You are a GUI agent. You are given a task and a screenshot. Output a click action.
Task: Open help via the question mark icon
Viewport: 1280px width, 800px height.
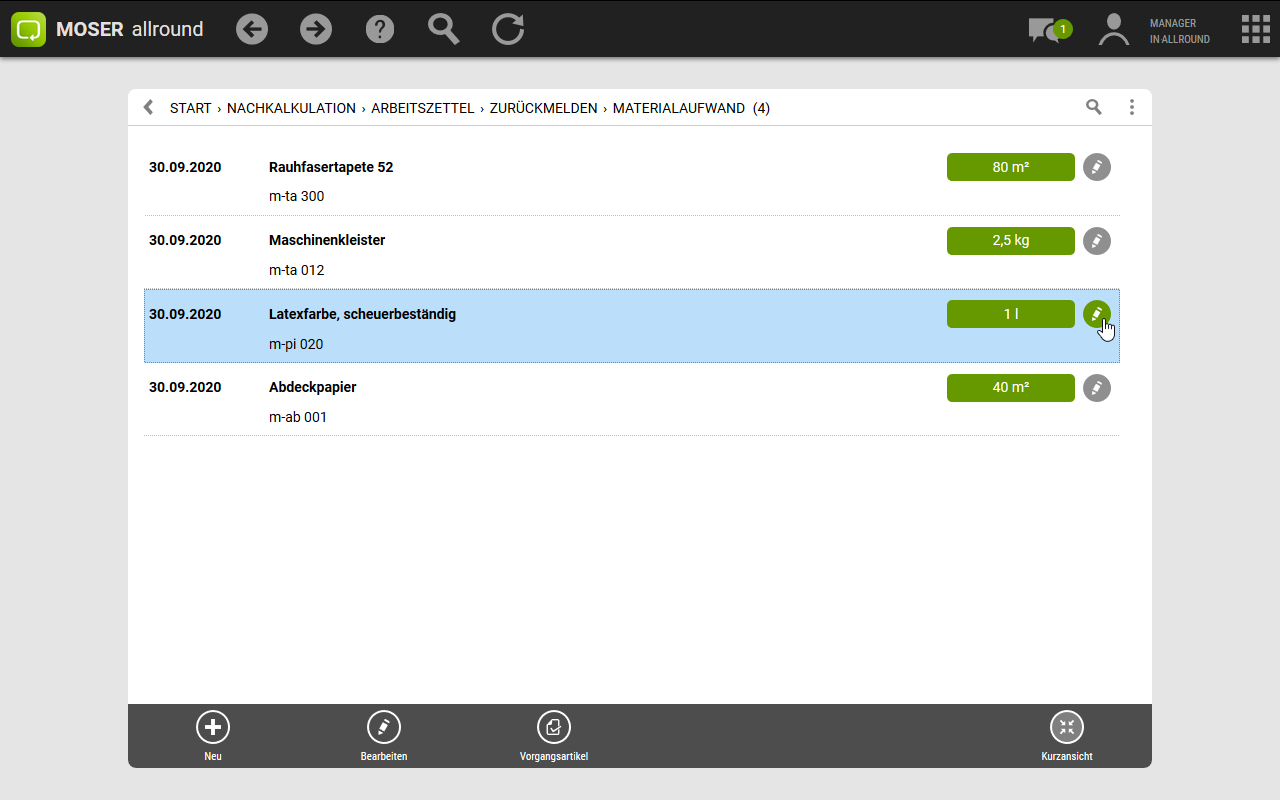(380, 29)
